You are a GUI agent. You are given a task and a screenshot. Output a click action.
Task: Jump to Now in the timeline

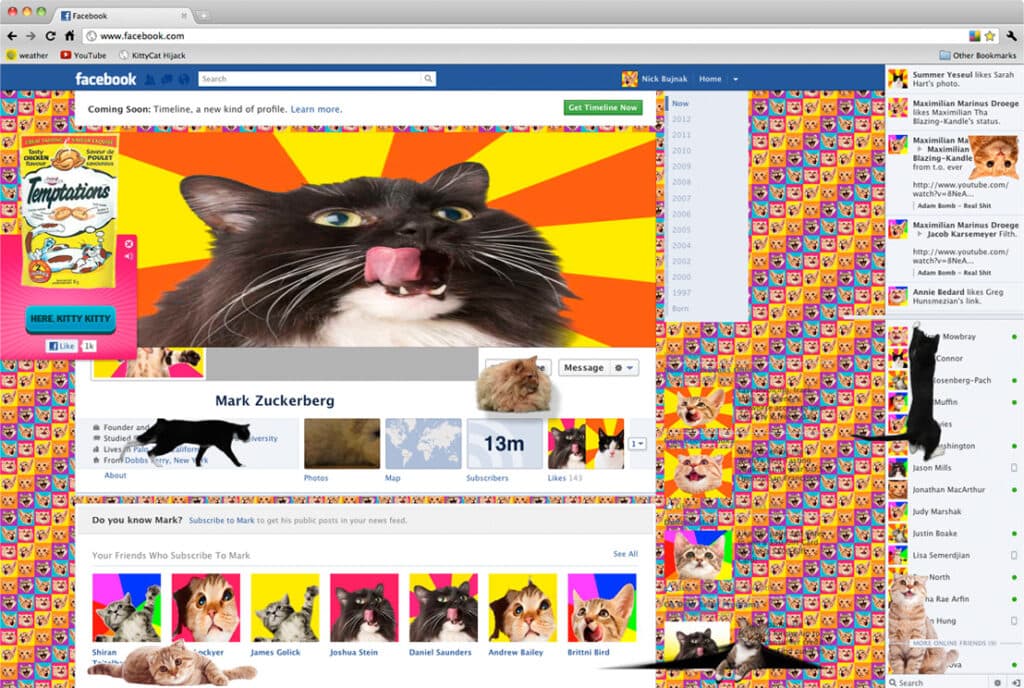point(680,103)
